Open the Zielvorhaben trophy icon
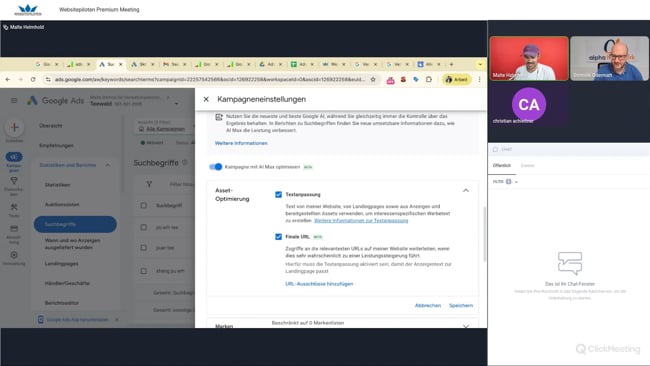This screenshot has height=366, width=650. pos(14,181)
